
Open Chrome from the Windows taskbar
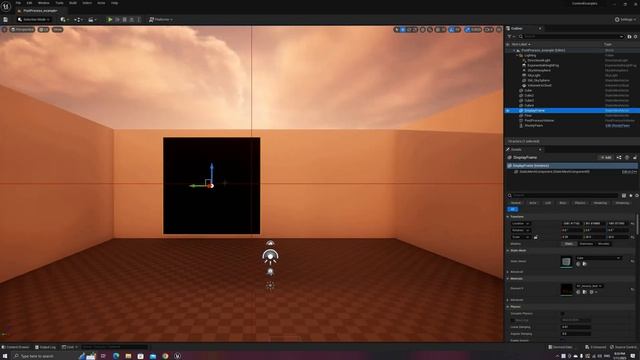165,356
